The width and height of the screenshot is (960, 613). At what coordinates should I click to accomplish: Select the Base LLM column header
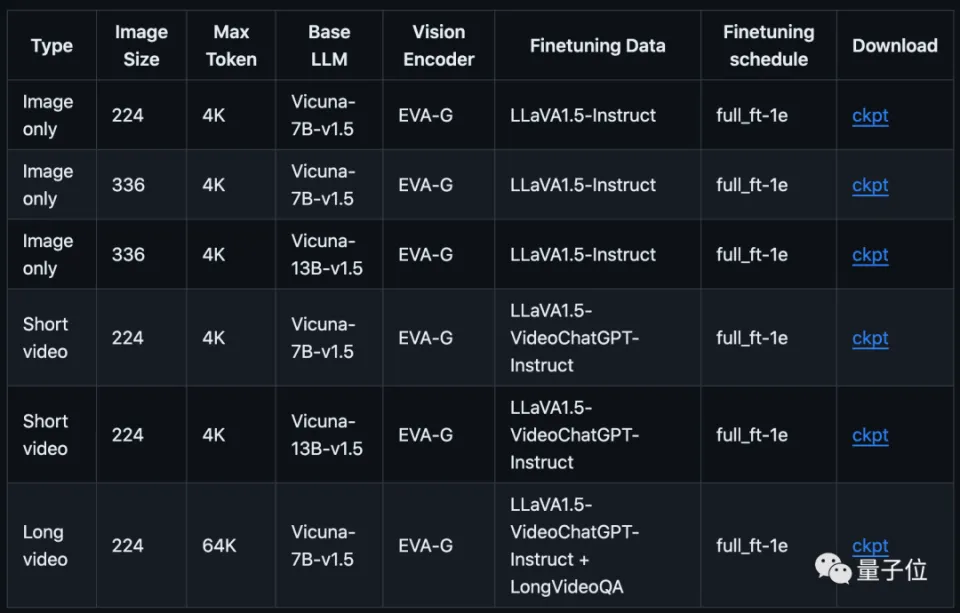(329, 45)
